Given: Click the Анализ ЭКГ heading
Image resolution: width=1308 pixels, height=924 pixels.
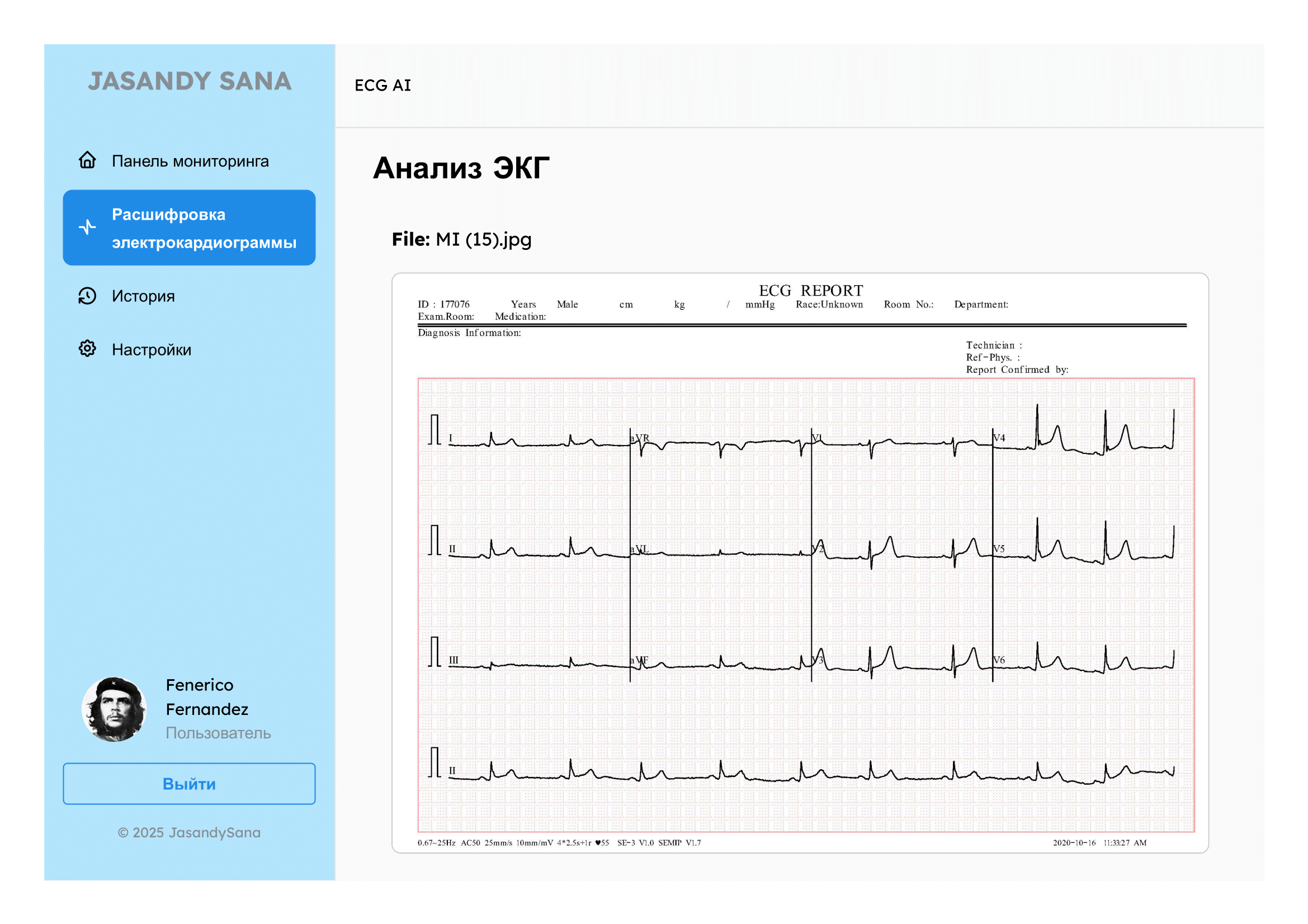Looking at the screenshot, I should (x=461, y=168).
